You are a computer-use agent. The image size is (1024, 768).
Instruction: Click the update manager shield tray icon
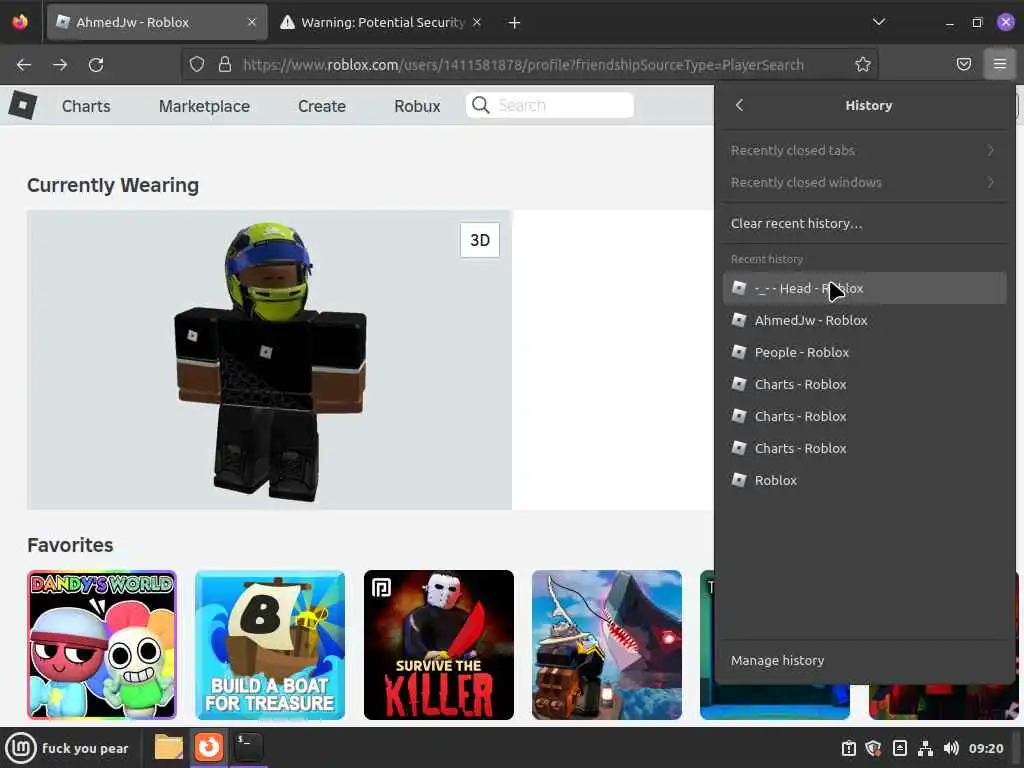873,748
